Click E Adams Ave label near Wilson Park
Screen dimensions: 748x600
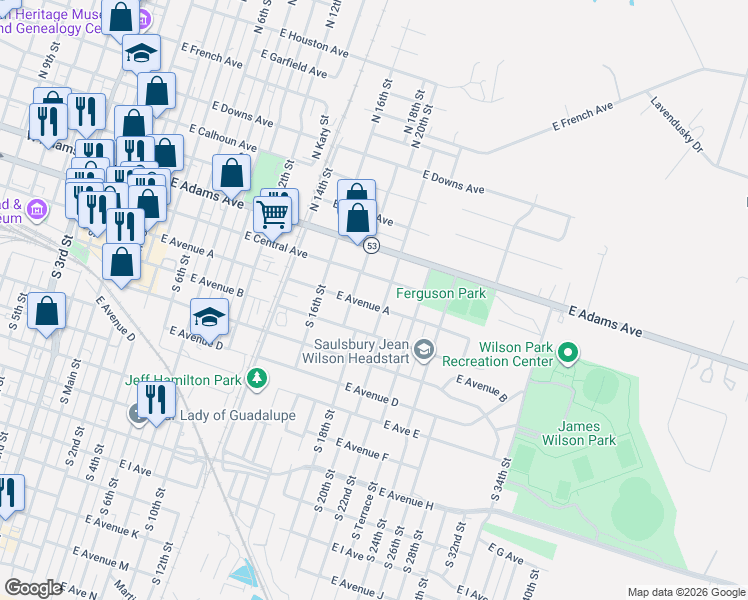(x=605, y=321)
